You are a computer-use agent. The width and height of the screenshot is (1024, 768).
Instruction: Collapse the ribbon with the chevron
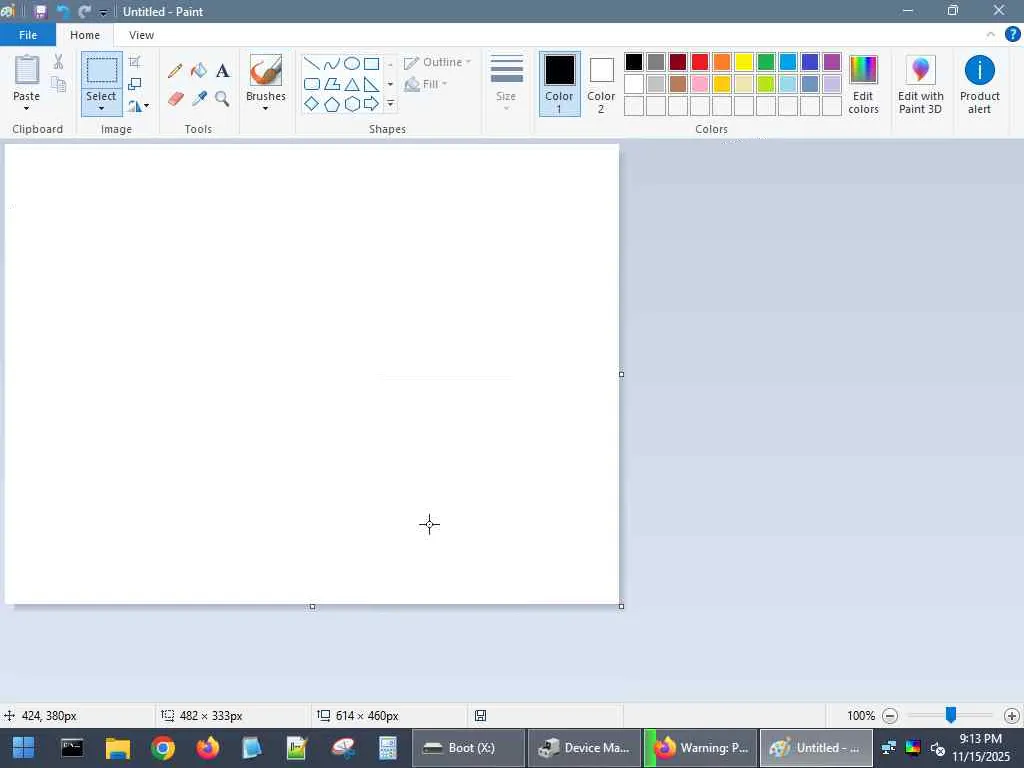coord(991,35)
